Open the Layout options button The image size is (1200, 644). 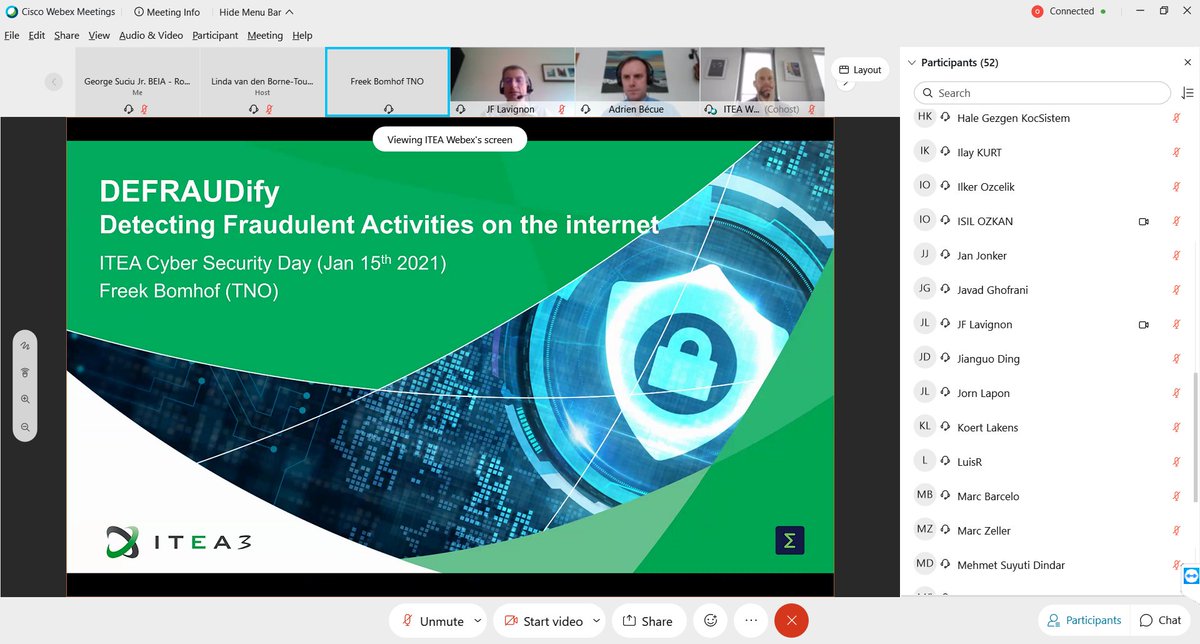coord(860,70)
